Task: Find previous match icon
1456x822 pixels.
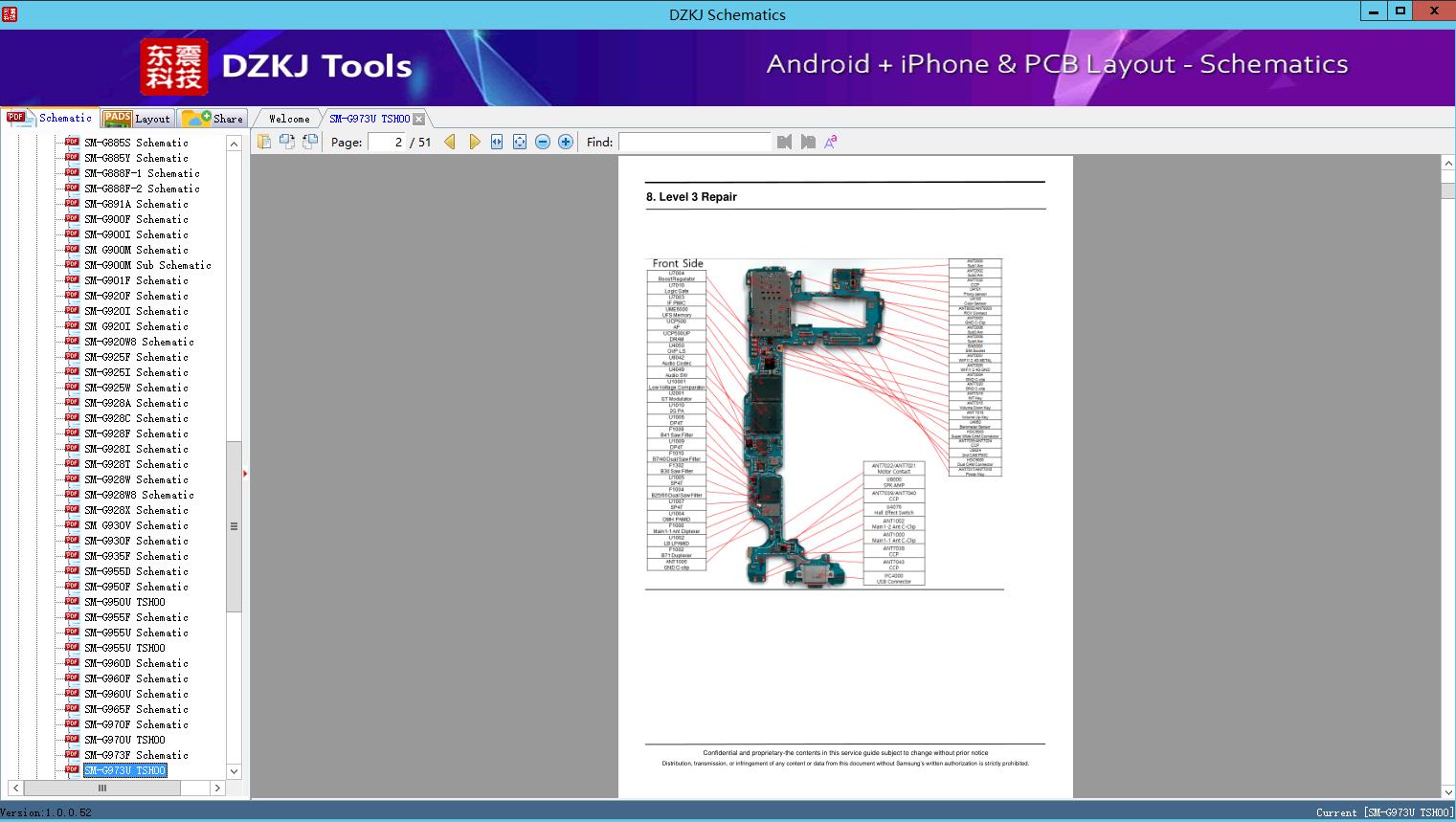Action: tap(785, 142)
